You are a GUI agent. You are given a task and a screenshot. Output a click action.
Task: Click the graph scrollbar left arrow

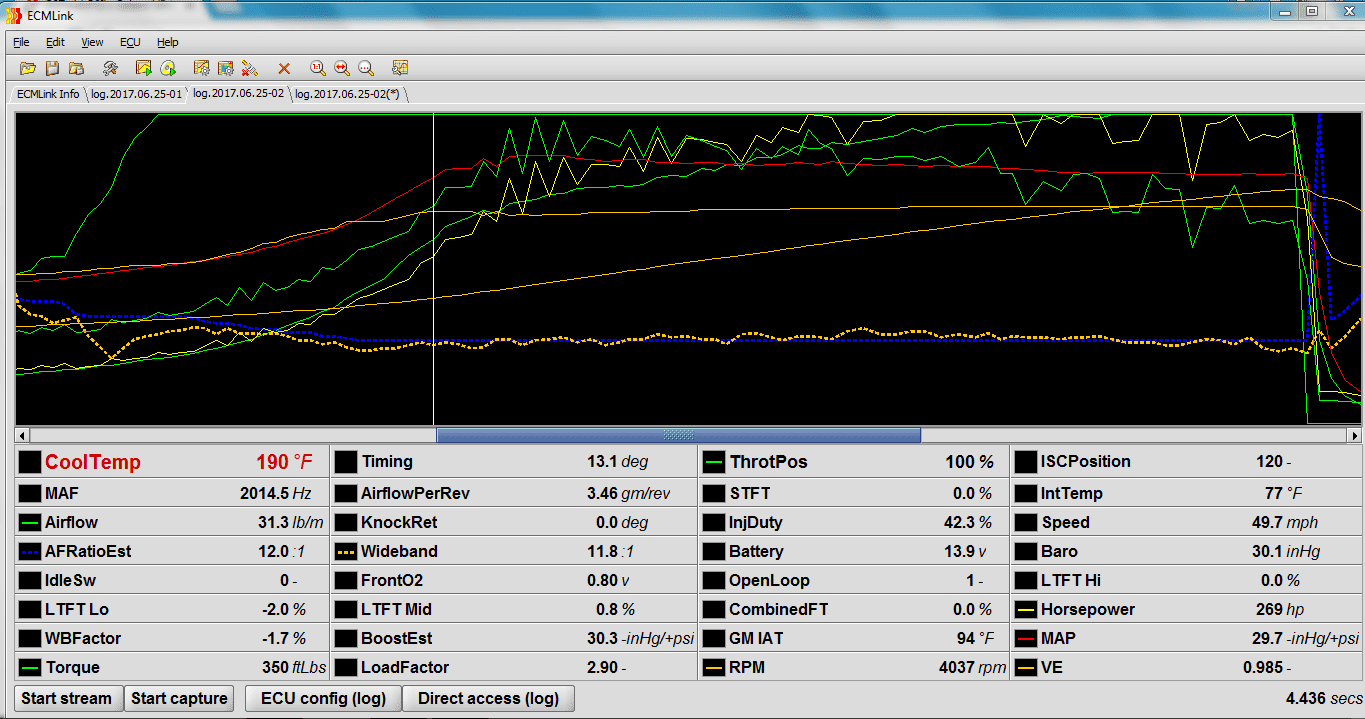click(22, 435)
